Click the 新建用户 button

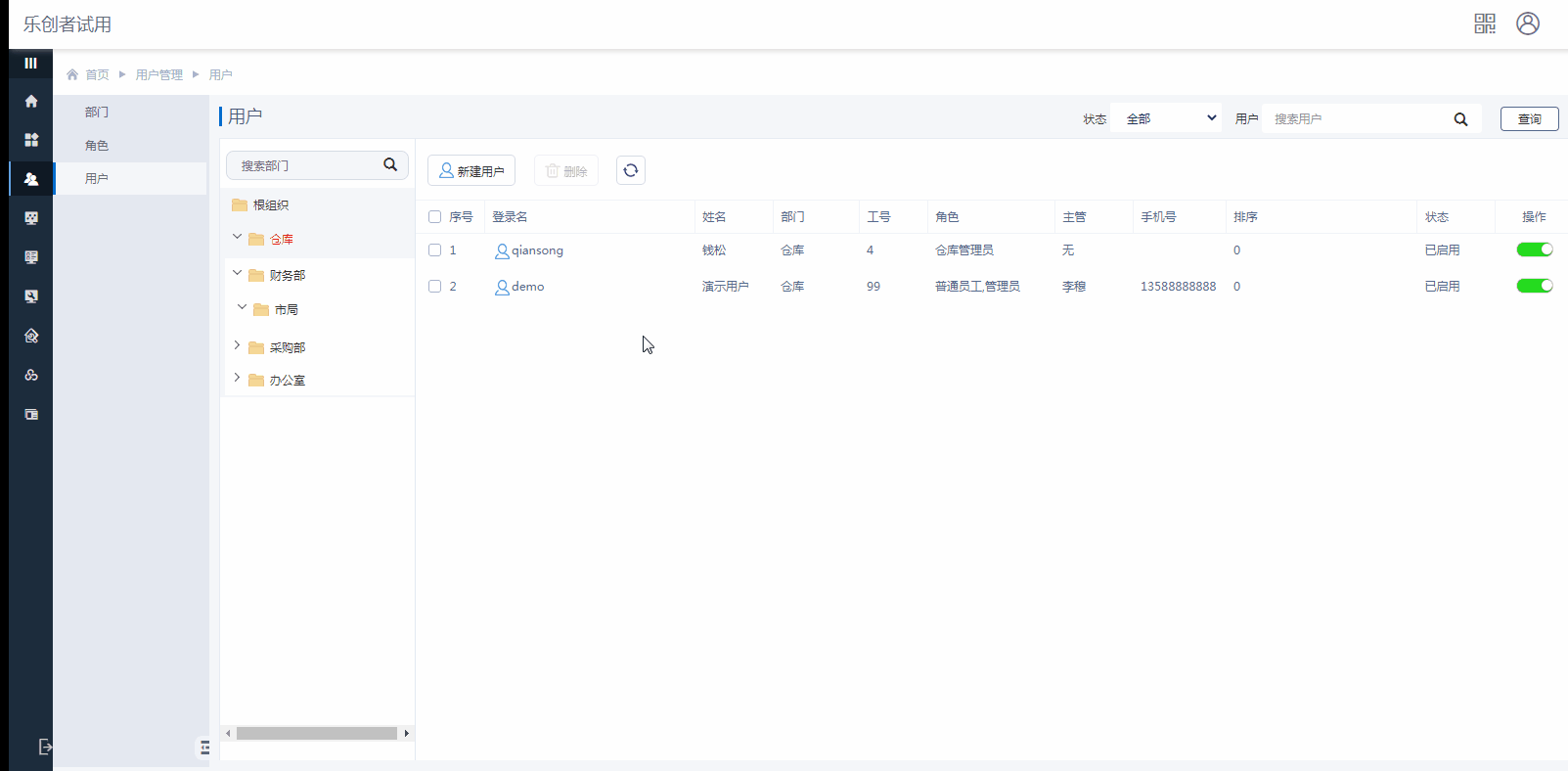pos(471,170)
